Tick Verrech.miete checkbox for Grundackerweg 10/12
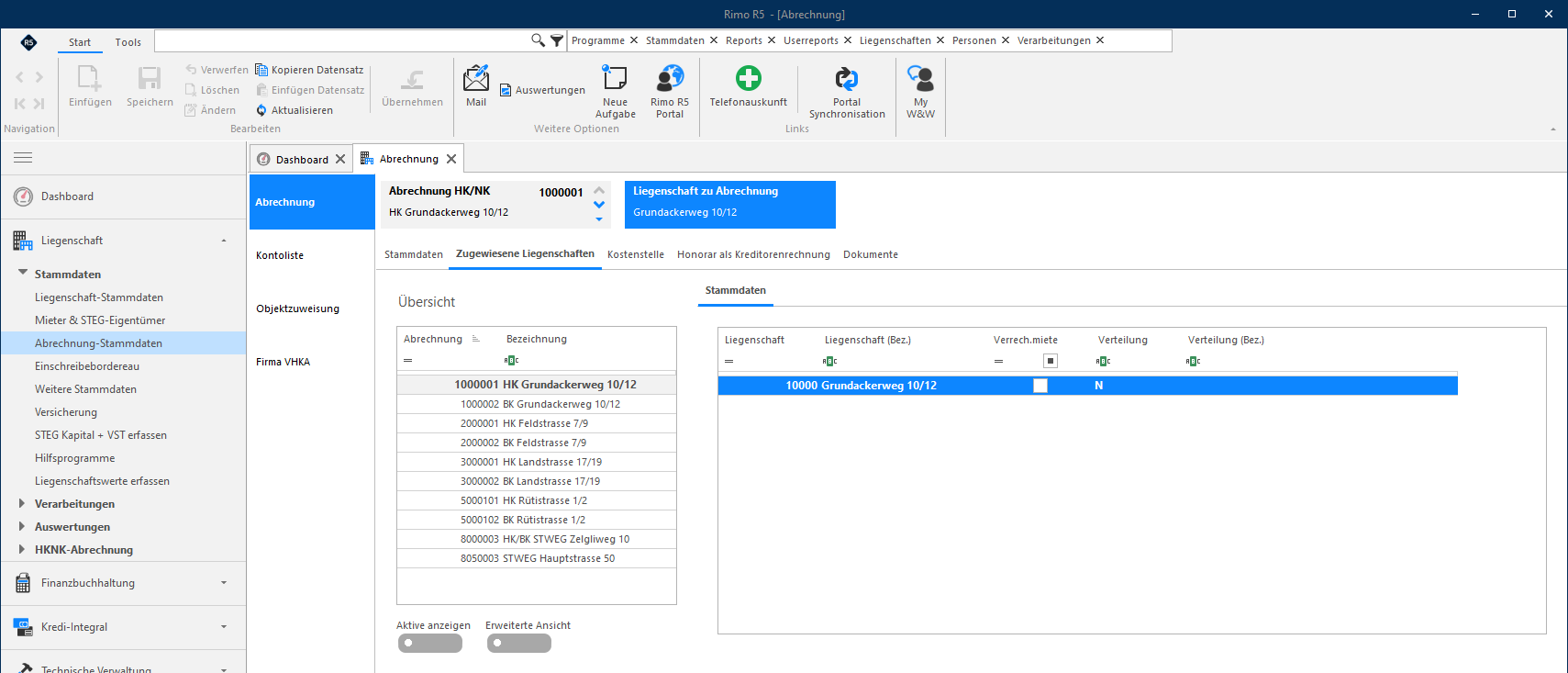 pos(1040,386)
